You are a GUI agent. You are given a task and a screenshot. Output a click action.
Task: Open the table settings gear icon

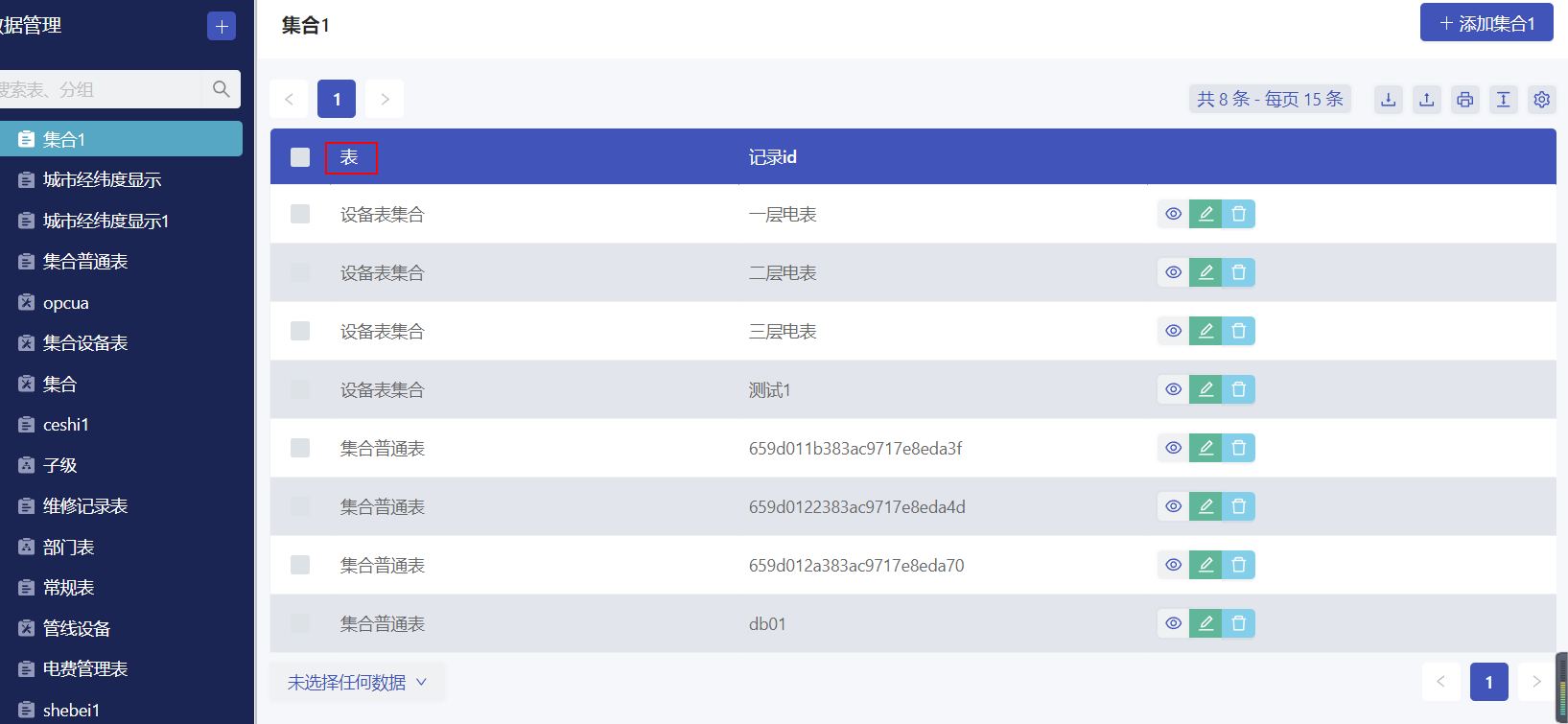[x=1542, y=99]
